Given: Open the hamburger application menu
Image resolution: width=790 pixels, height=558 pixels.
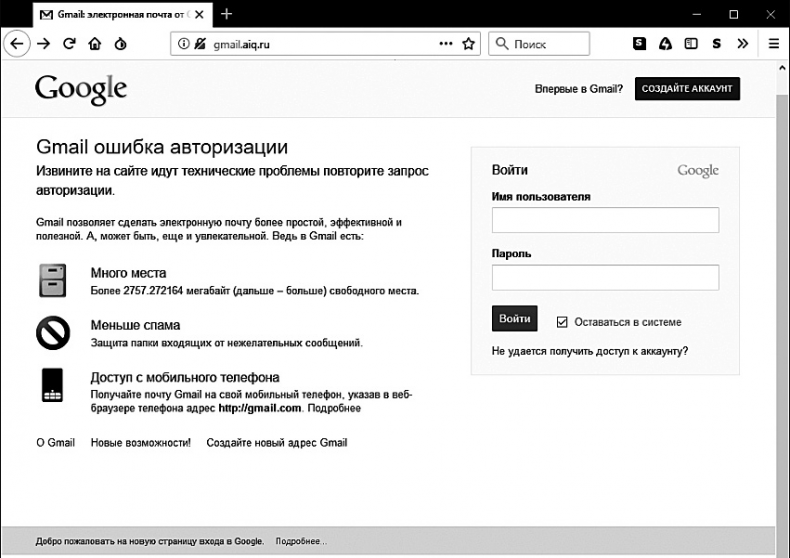Looking at the screenshot, I should point(773,44).
